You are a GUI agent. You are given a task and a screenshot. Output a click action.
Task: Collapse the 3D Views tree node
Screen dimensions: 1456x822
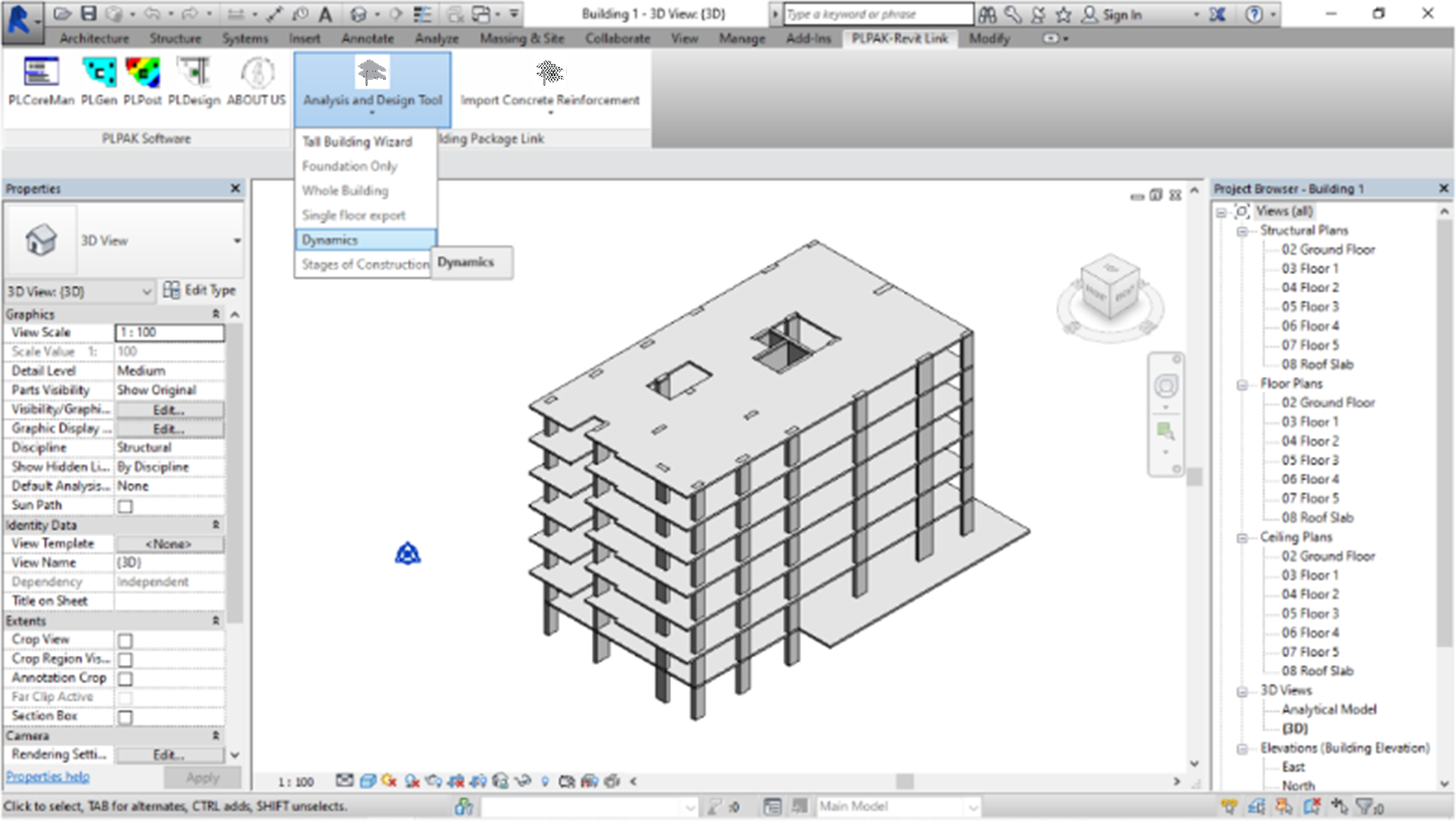click(1242, 691)
